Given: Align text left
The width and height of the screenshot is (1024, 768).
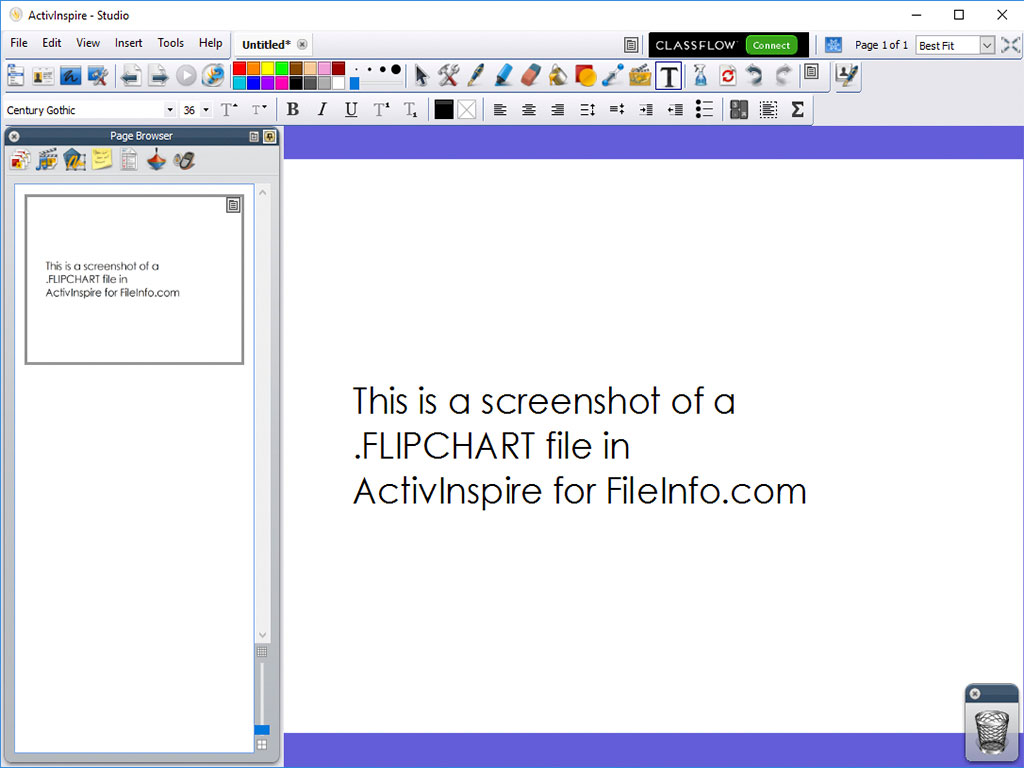Looking at the screenshot, I should click(x=500, y=110).
